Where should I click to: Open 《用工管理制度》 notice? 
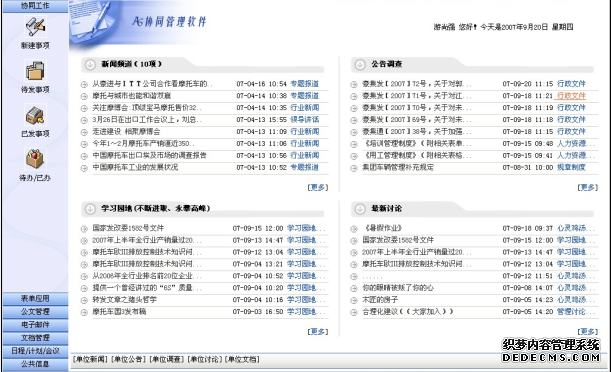[417, 155]
